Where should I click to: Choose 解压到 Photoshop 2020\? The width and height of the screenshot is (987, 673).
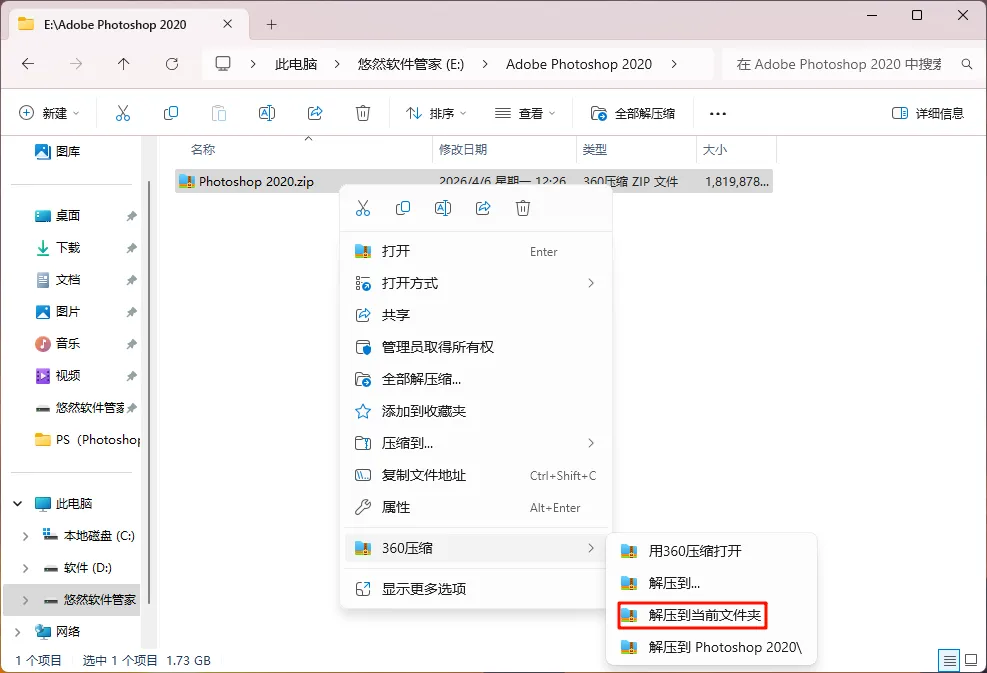[711, 647]
